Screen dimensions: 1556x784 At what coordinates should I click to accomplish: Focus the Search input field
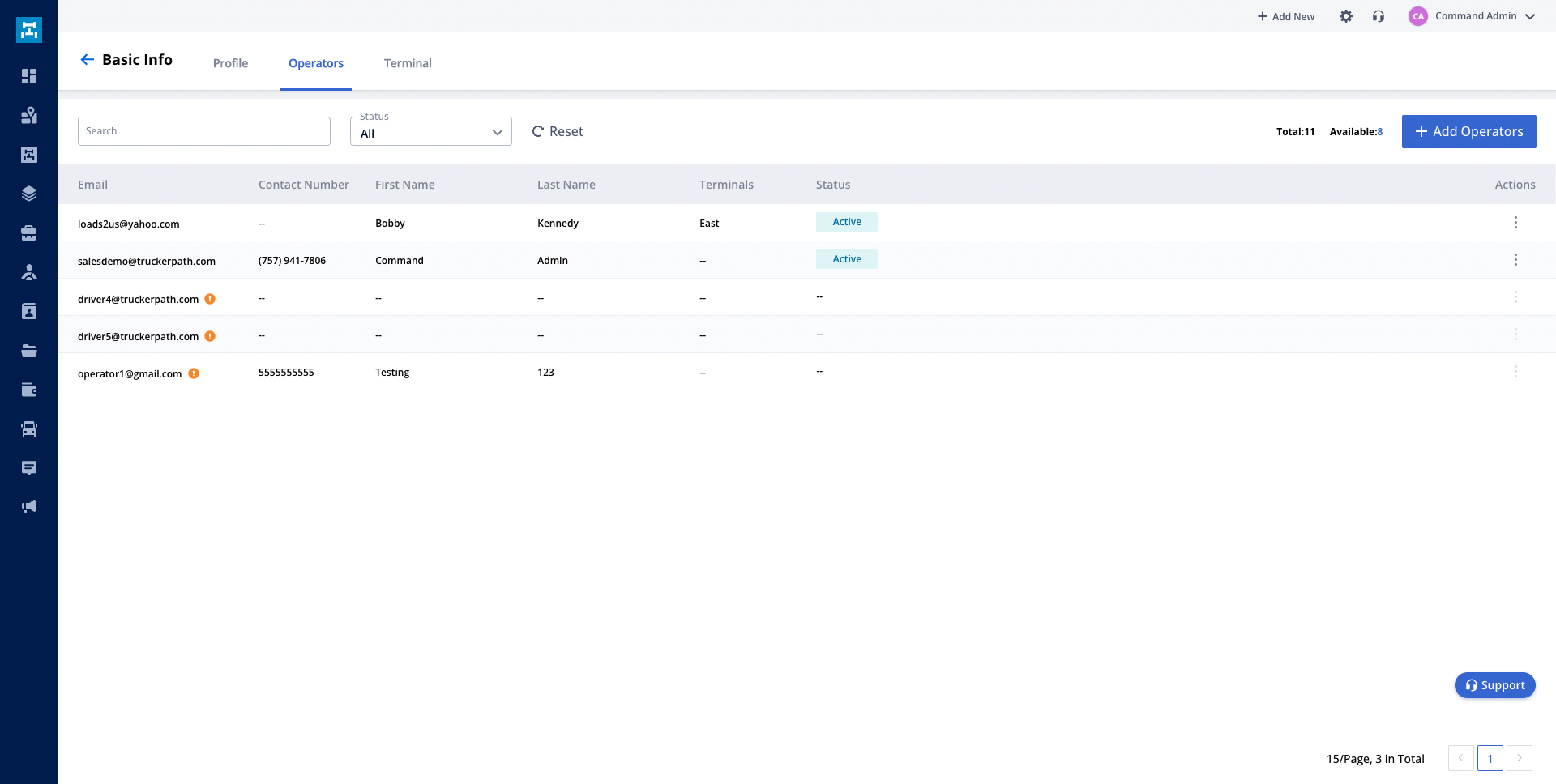(x=204, y=131)
